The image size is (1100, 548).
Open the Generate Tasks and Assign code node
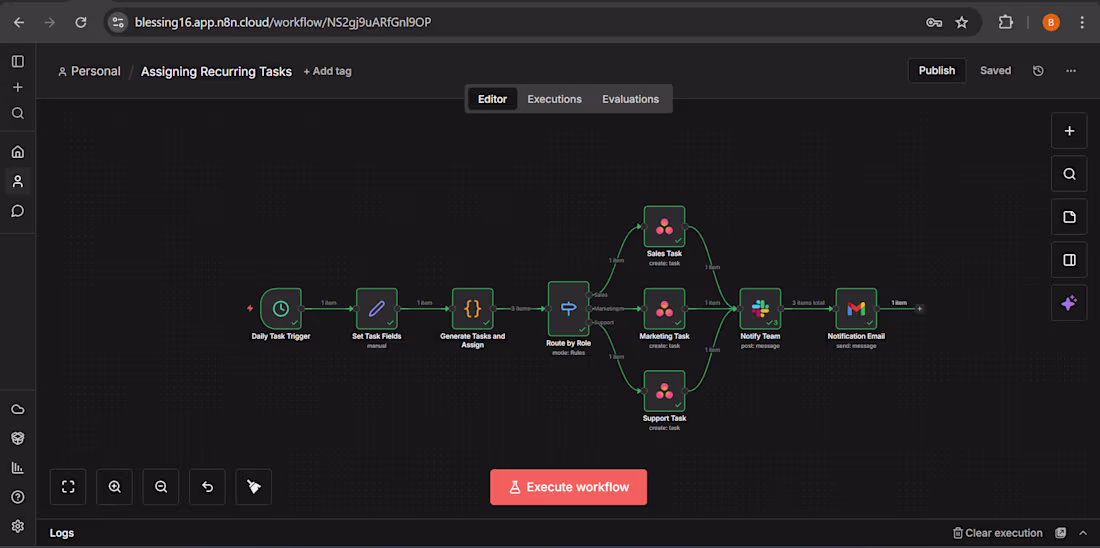473,308
